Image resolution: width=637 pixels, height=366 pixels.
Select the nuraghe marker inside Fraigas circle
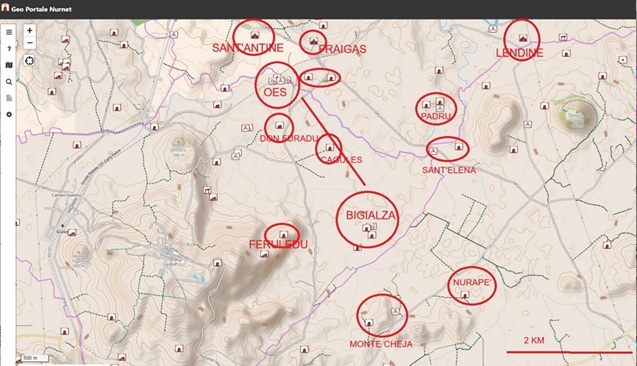[313, 41]
